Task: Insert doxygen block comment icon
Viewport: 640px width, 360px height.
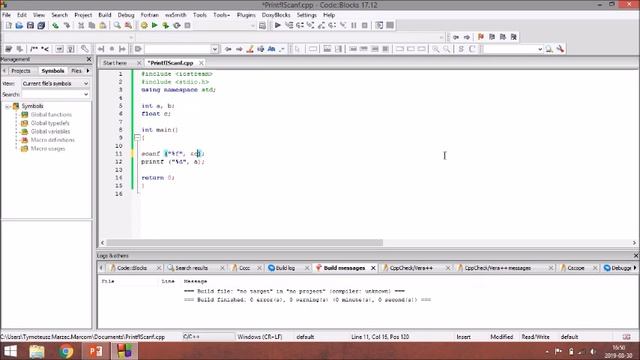Action: tap(34, 49)
